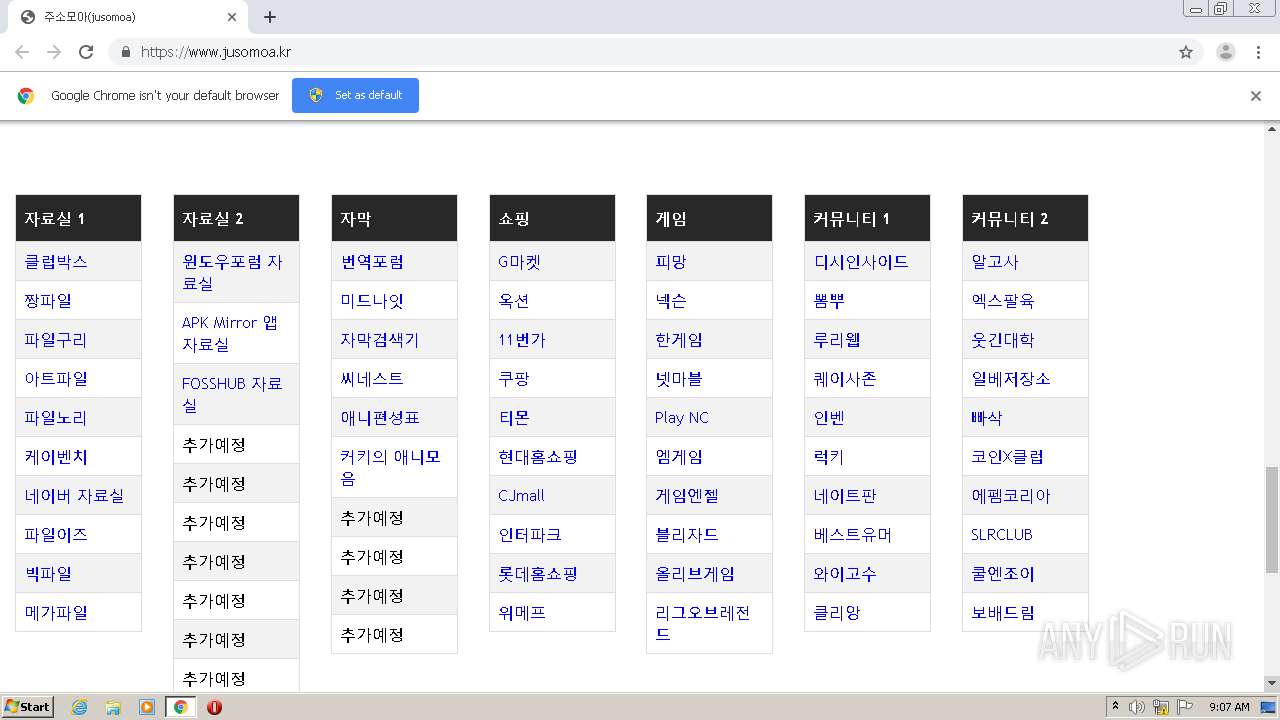1280x720 pixels.
Task: Open the FOSSHUB 자료실 link
Action: tap(232, 394)
